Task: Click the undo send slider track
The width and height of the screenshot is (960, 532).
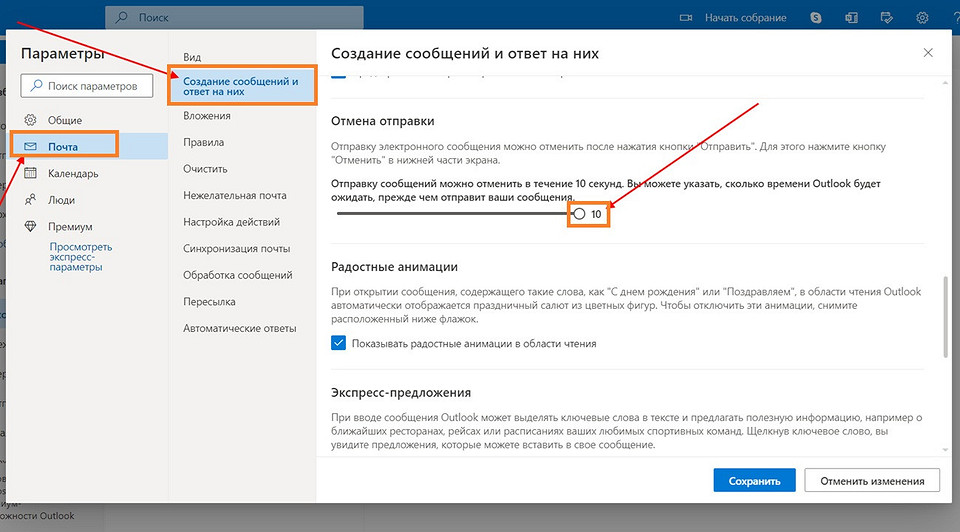Action: pyautogui.click(x=453, y=214)
